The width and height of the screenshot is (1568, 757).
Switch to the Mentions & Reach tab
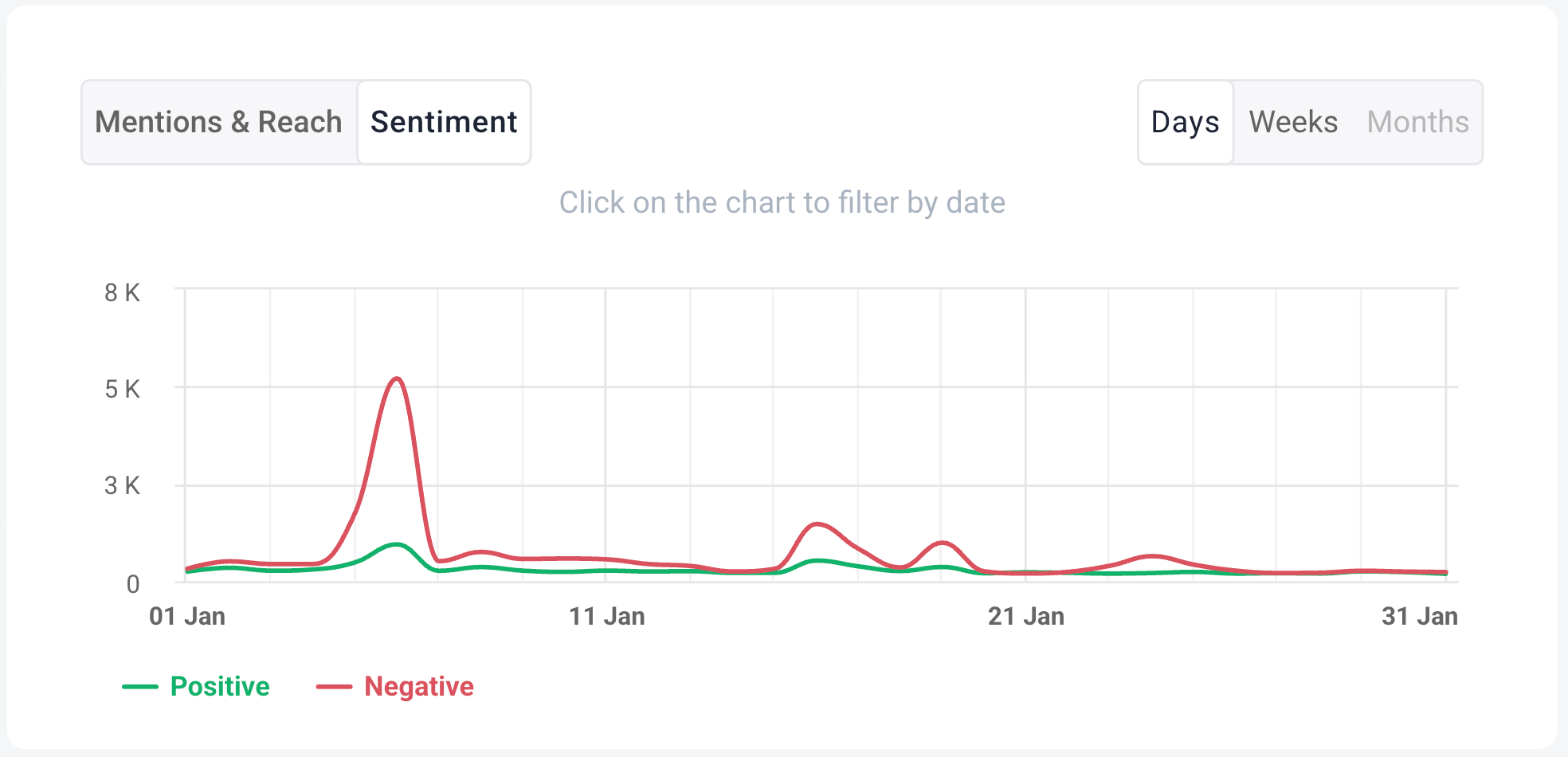coord(219,122)
